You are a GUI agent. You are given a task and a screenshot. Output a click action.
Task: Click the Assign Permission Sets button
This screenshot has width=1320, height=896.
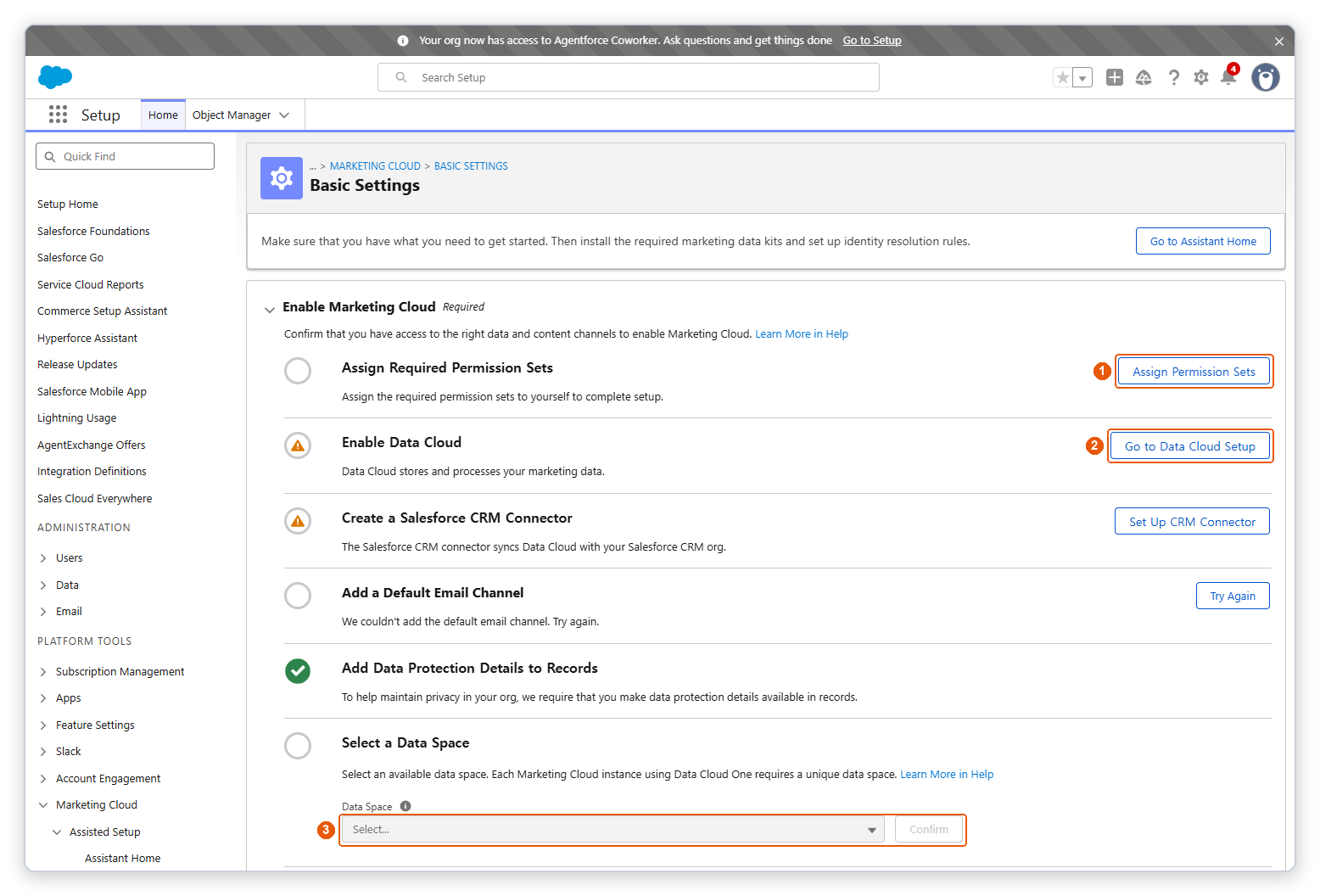(x=1194, y=372)
